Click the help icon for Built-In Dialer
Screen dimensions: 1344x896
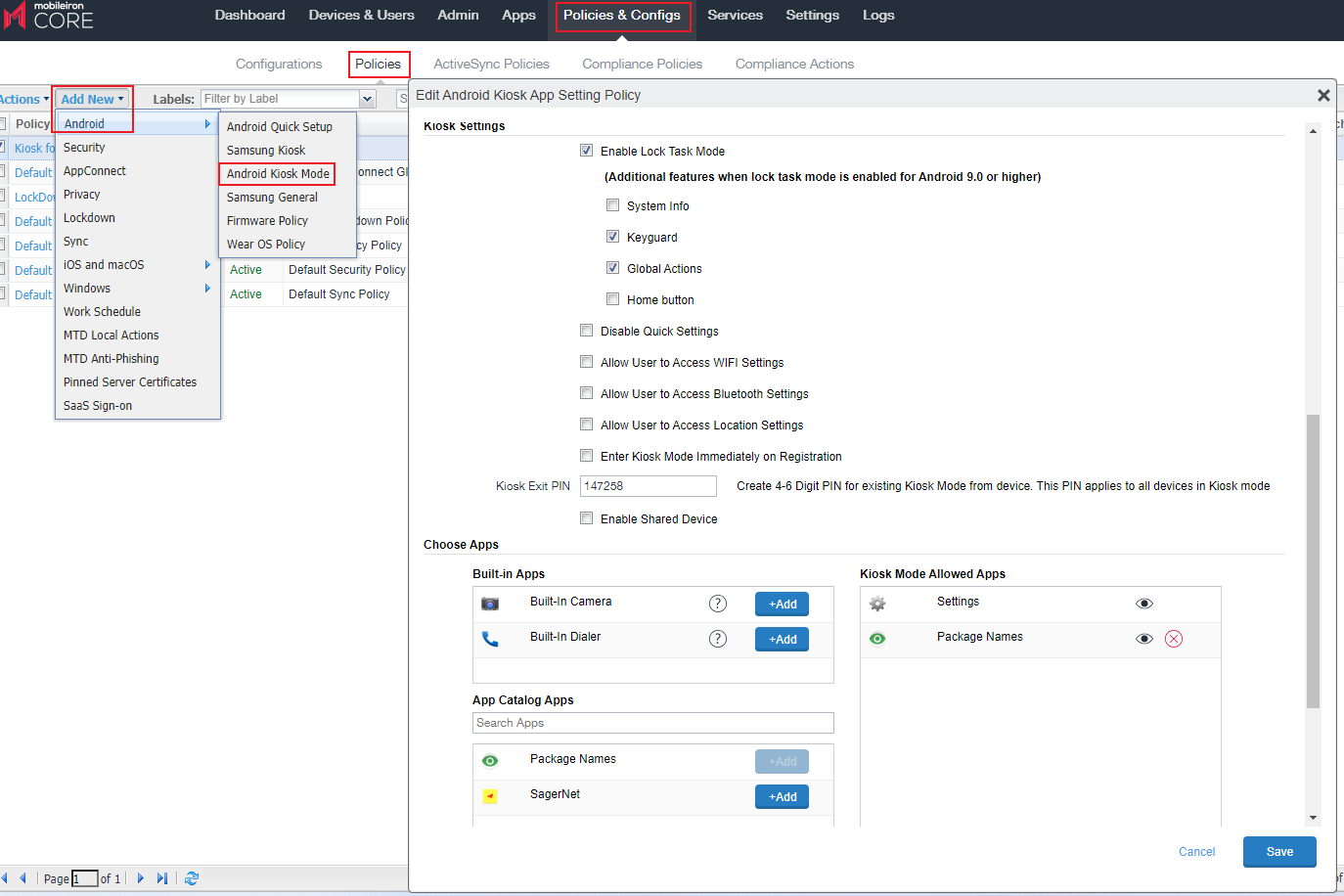click(x=717, y=639)
